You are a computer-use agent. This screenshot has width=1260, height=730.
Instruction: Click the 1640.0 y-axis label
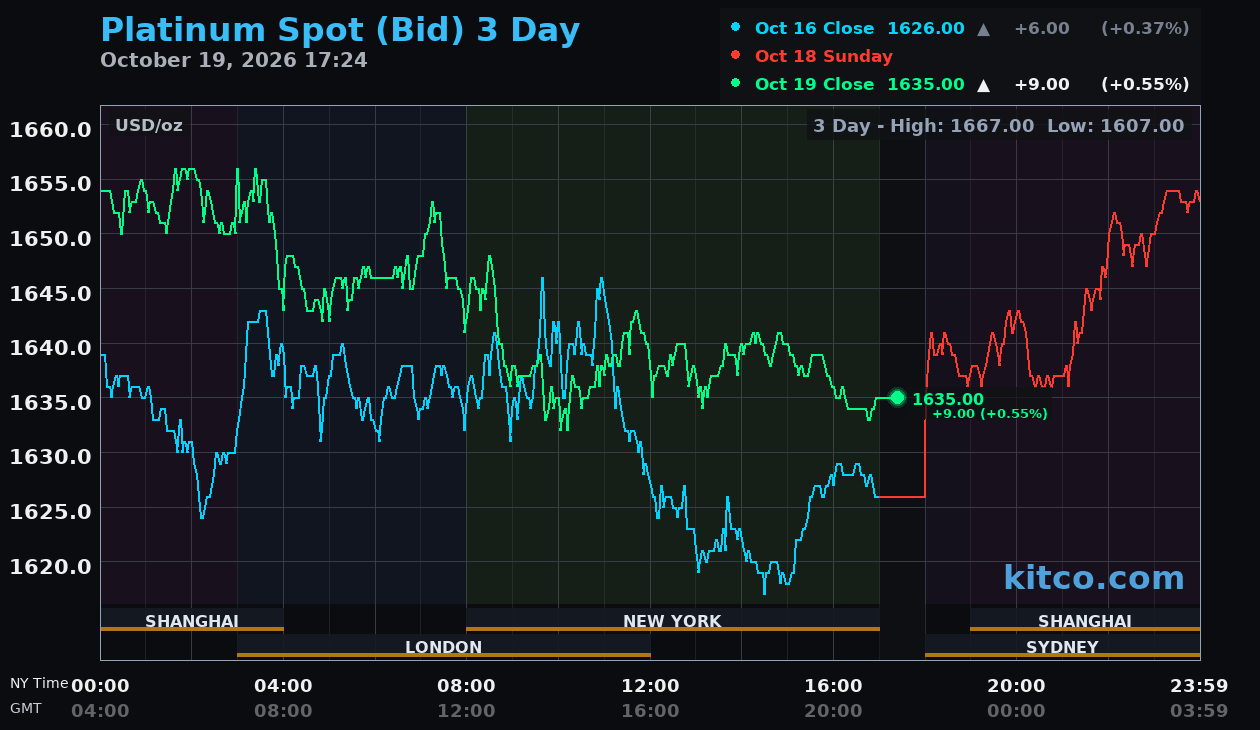pos(51,347)
